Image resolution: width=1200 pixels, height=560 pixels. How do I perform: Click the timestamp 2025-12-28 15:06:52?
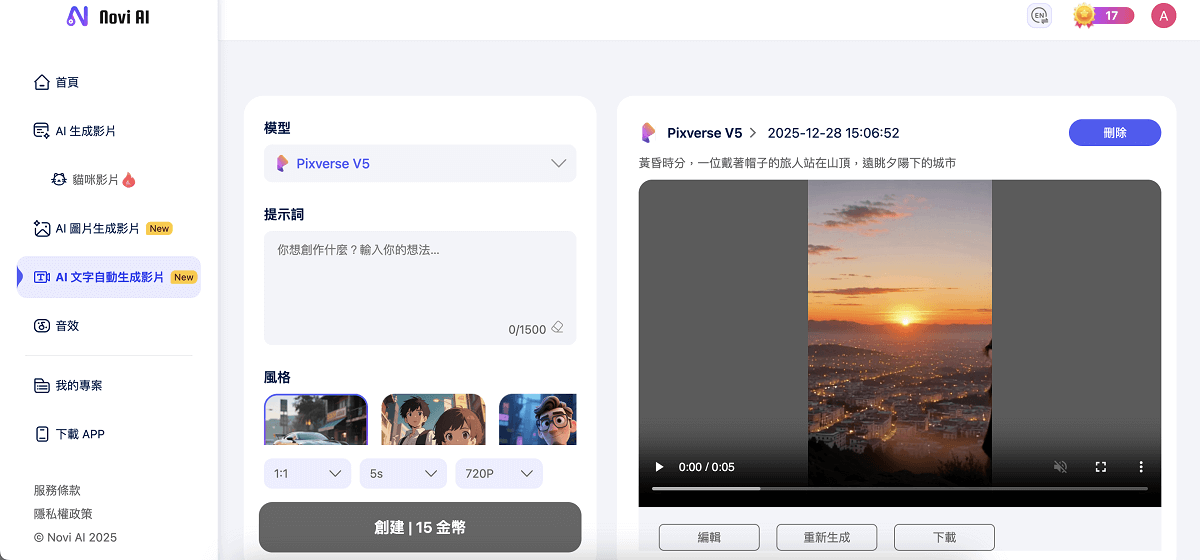pyautogui.click(x=833, y=133)
